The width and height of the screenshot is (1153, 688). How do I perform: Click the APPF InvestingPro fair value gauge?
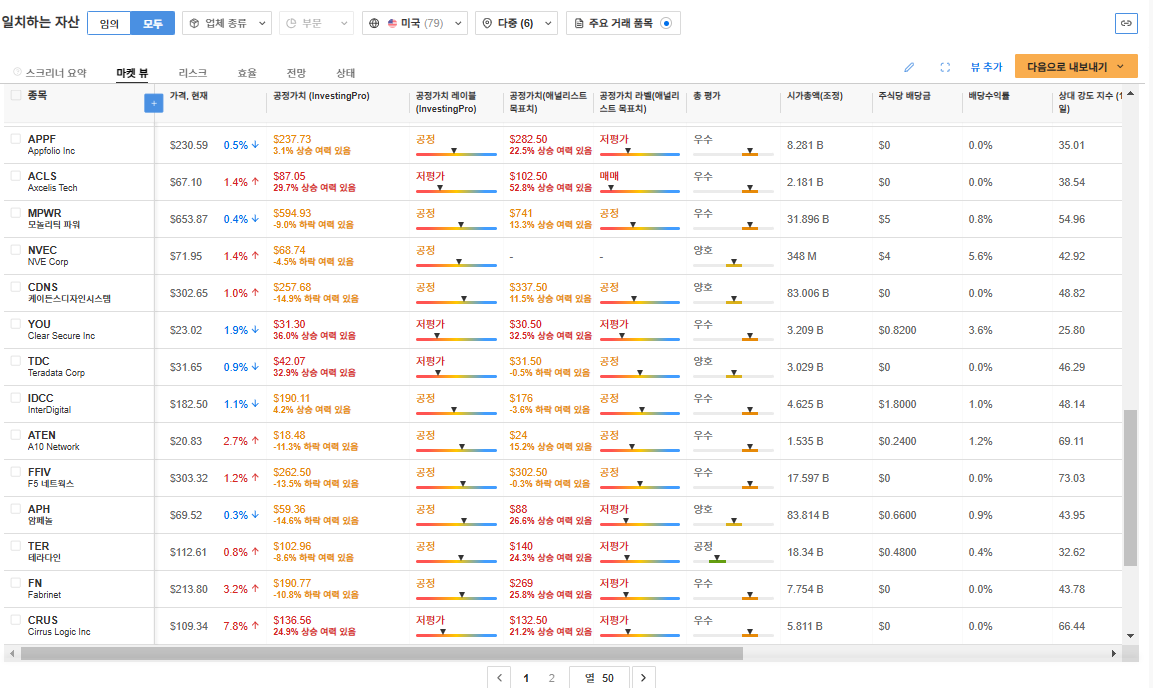(456, 153)
